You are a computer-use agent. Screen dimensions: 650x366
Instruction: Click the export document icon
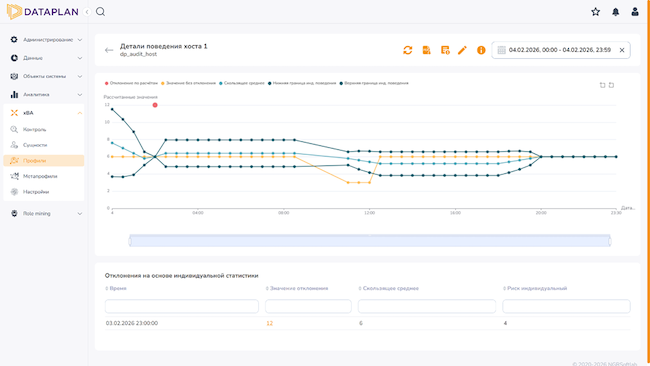click(x=426, y=50)
